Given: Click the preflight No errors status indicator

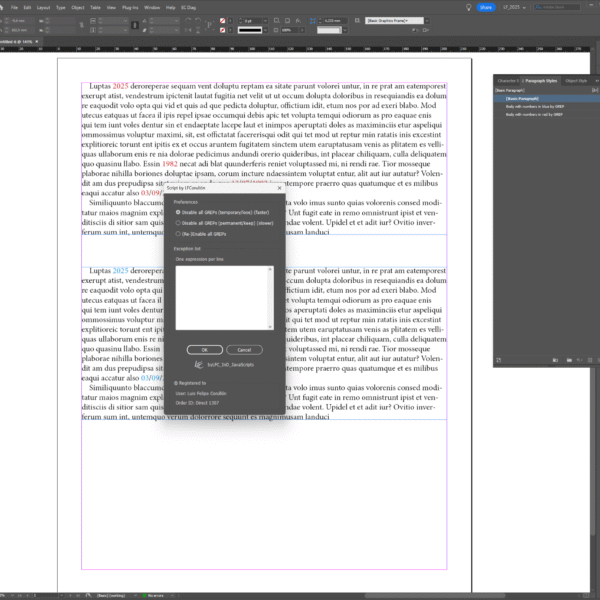Looking at the screenshot, I should [x=153, y=596].
